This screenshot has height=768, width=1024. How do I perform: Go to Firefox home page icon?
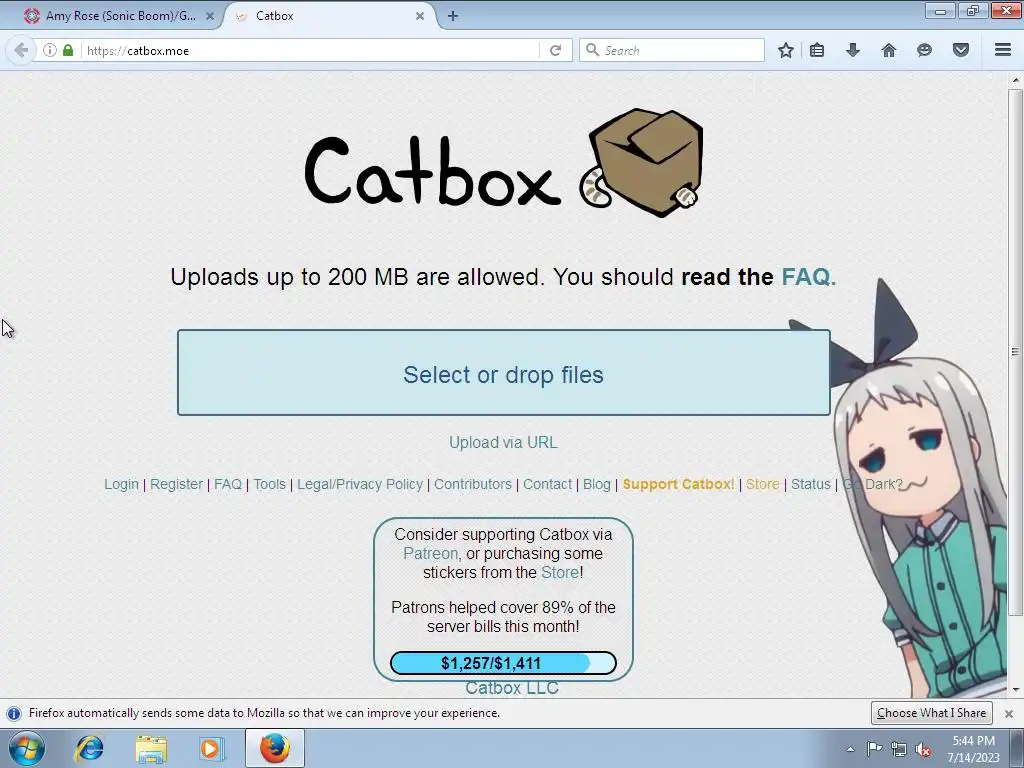(889, 50)
